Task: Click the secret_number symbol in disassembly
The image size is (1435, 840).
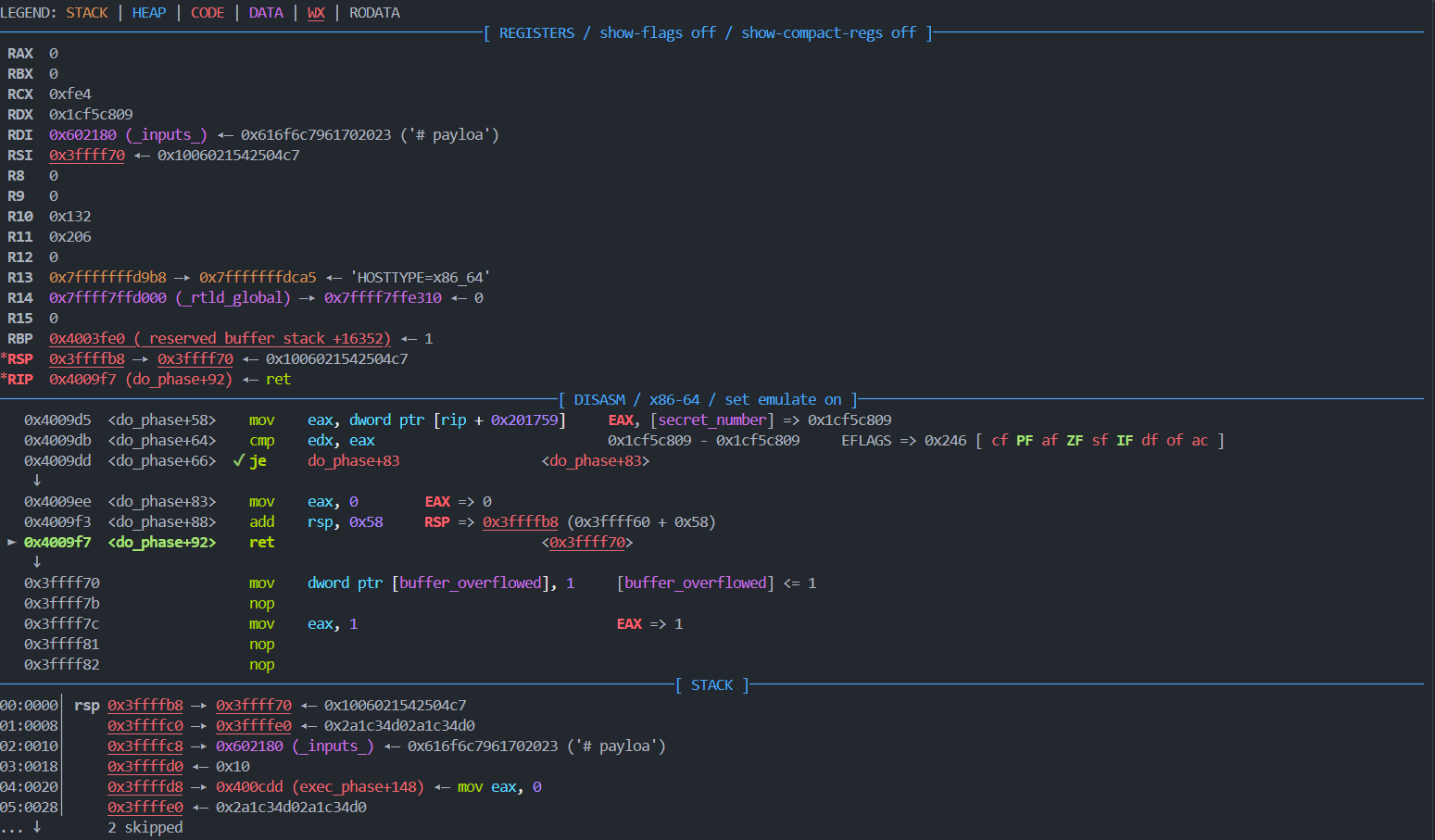Action: click(x=711, y=420)
